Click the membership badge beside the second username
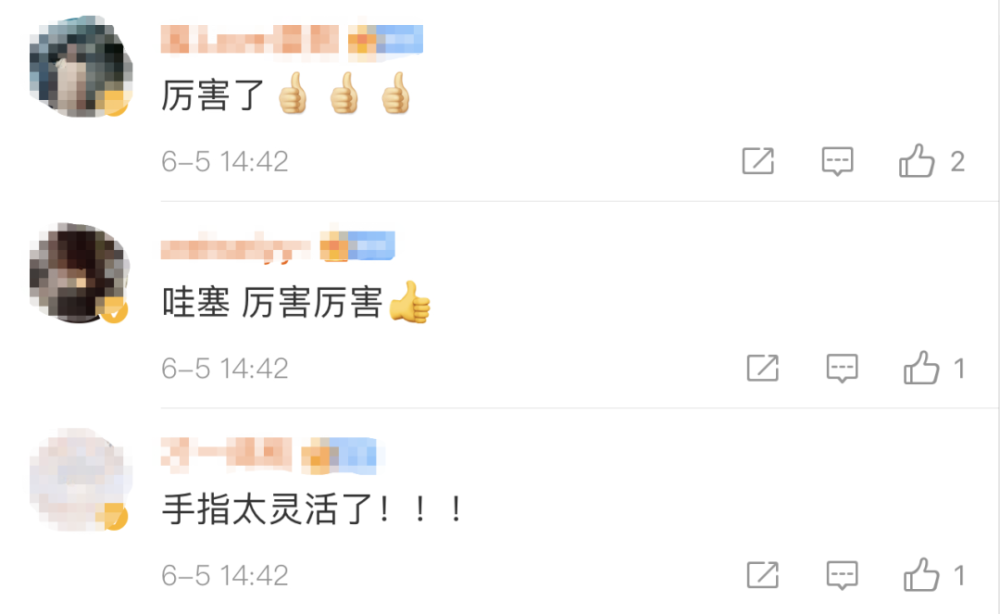 tap(357, 247)
